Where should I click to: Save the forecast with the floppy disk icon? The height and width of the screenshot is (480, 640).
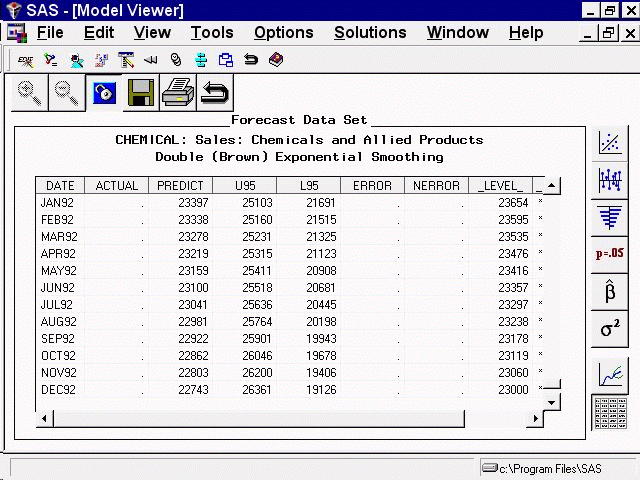(x=139, y=93)
